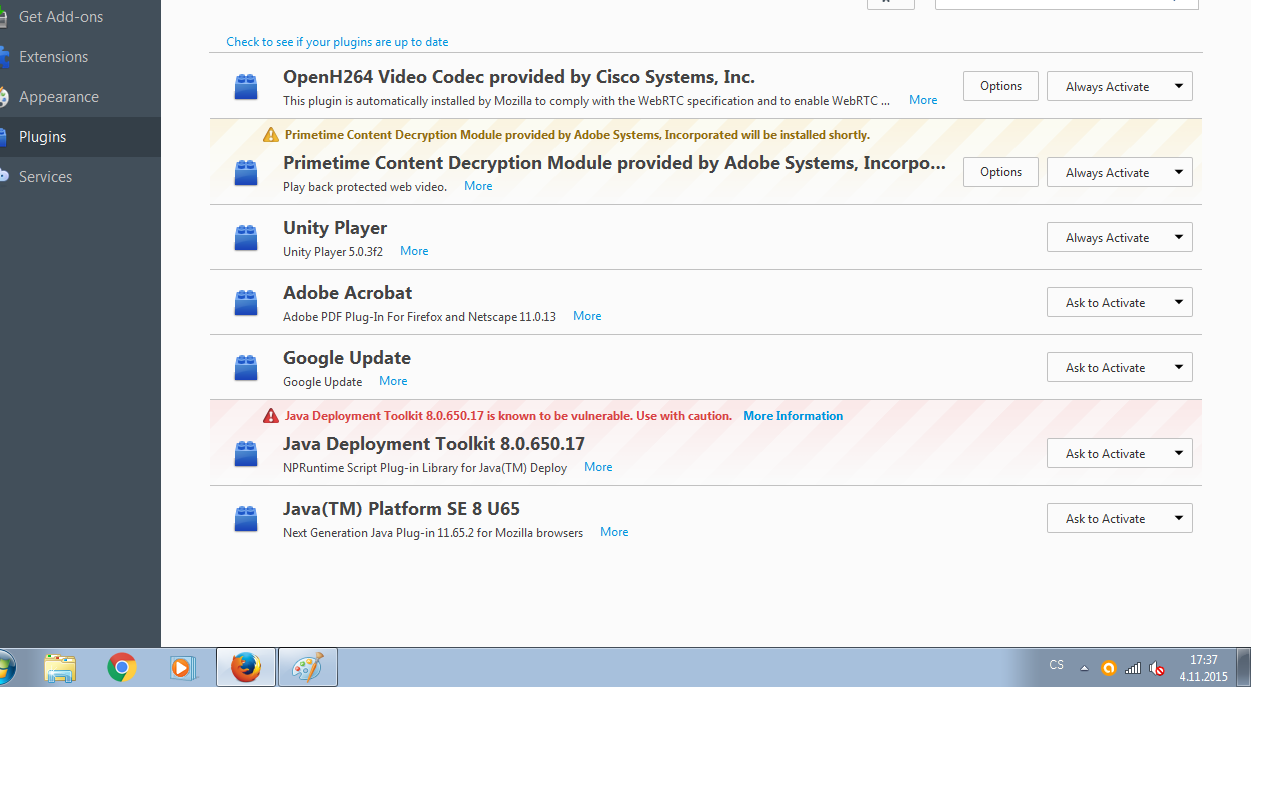
Task: Open More Information about Java Deployment Toolkit vulnerability
Action: coord(793,416)
